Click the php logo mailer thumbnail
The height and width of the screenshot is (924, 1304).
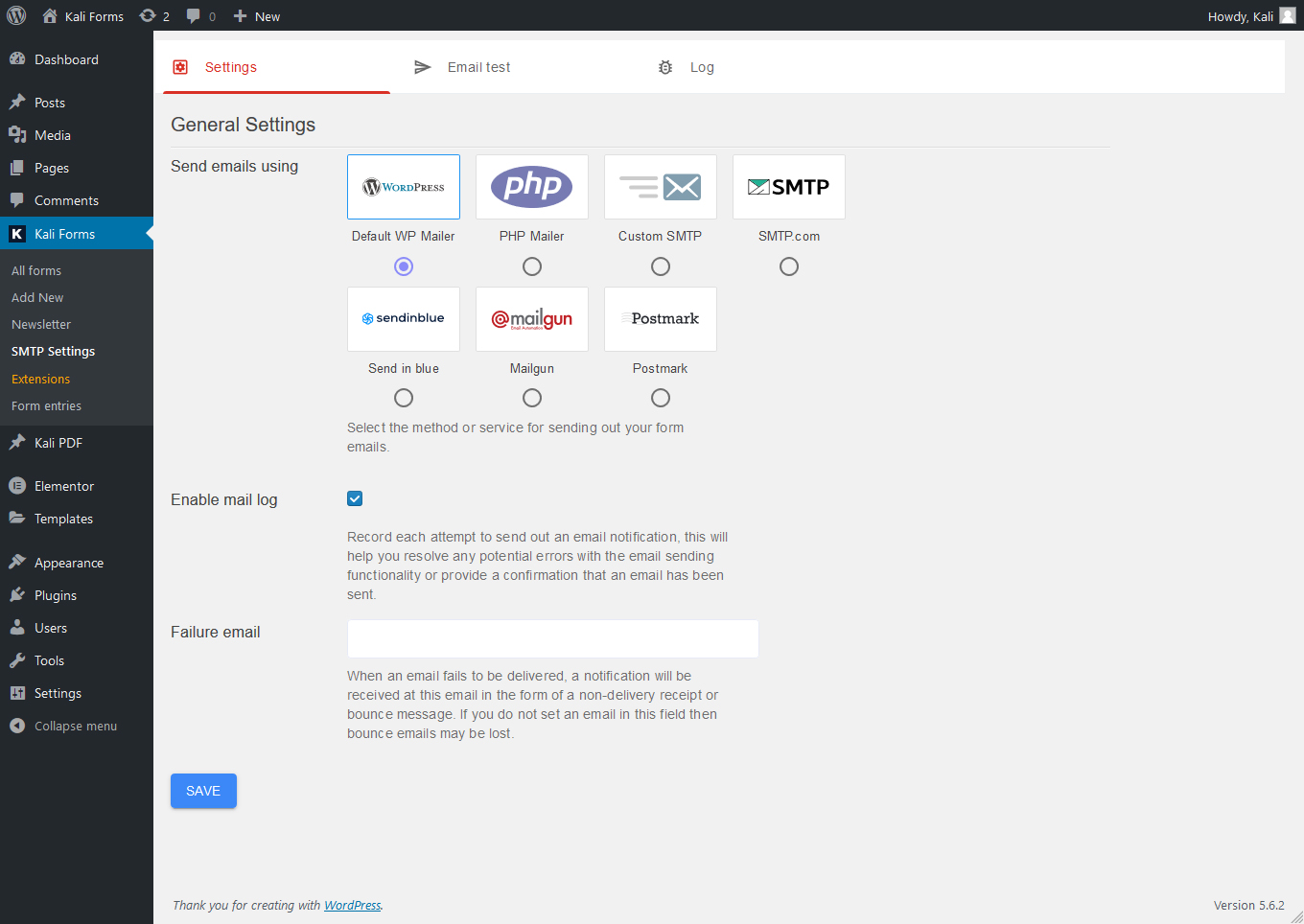(x=532, y=187)
